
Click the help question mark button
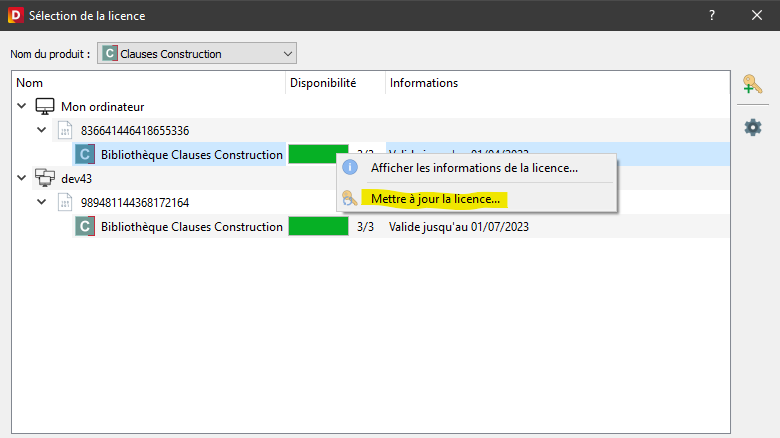pyautogui.click(x=712, y=15)
